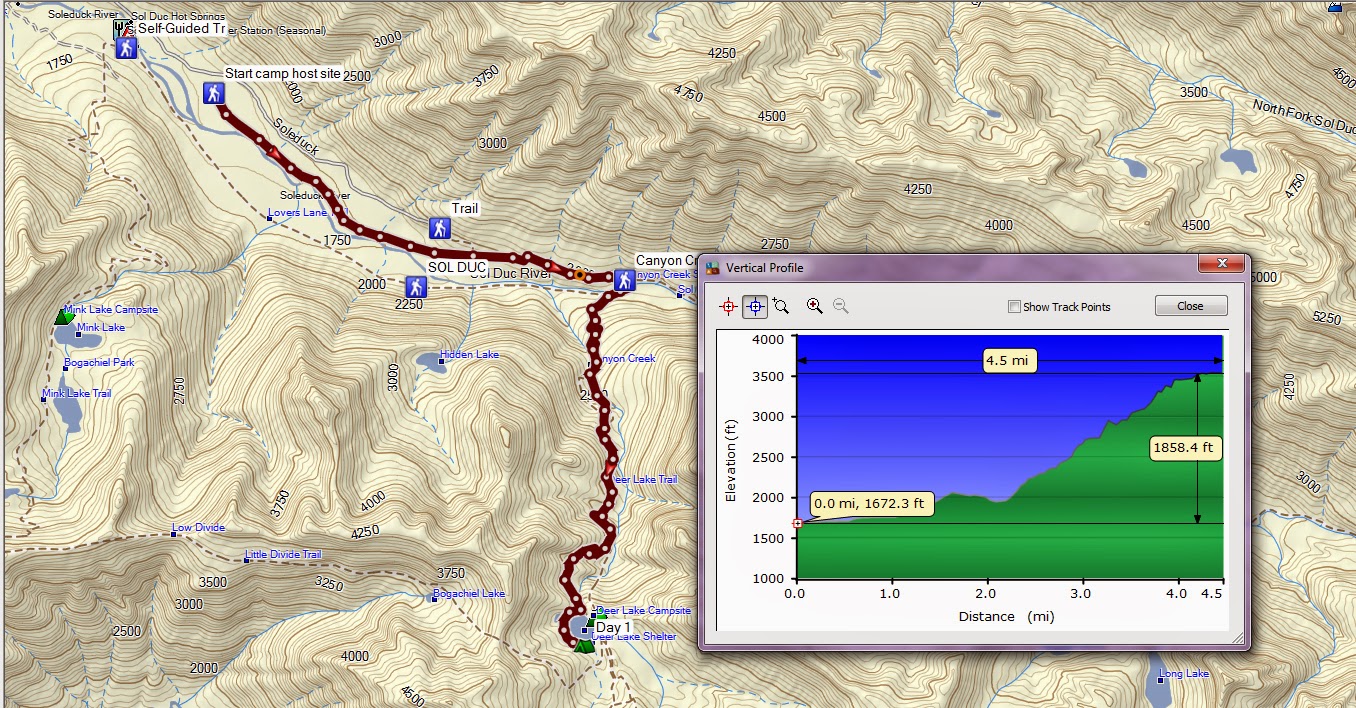Click the Sol Duc Hot Springs label
Screen dimensions: 1356x708
(178, 19)
